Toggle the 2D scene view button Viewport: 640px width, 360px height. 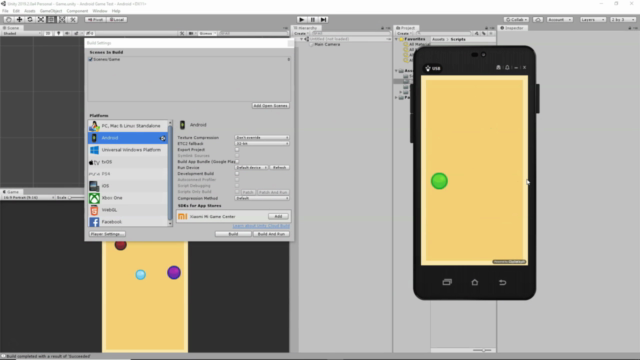pos(48,33)
